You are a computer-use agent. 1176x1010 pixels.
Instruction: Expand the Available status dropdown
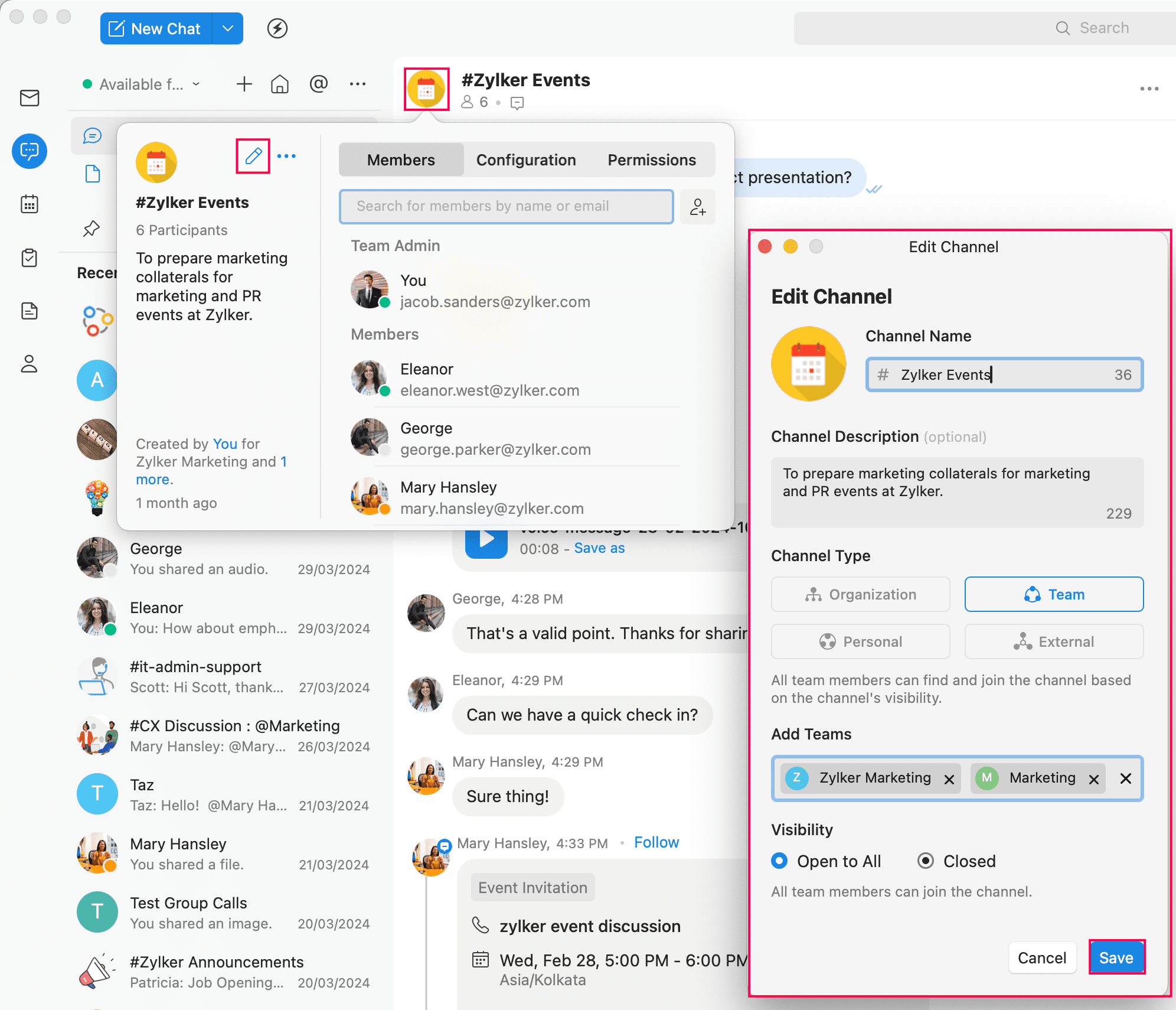[x=142, y=84]
